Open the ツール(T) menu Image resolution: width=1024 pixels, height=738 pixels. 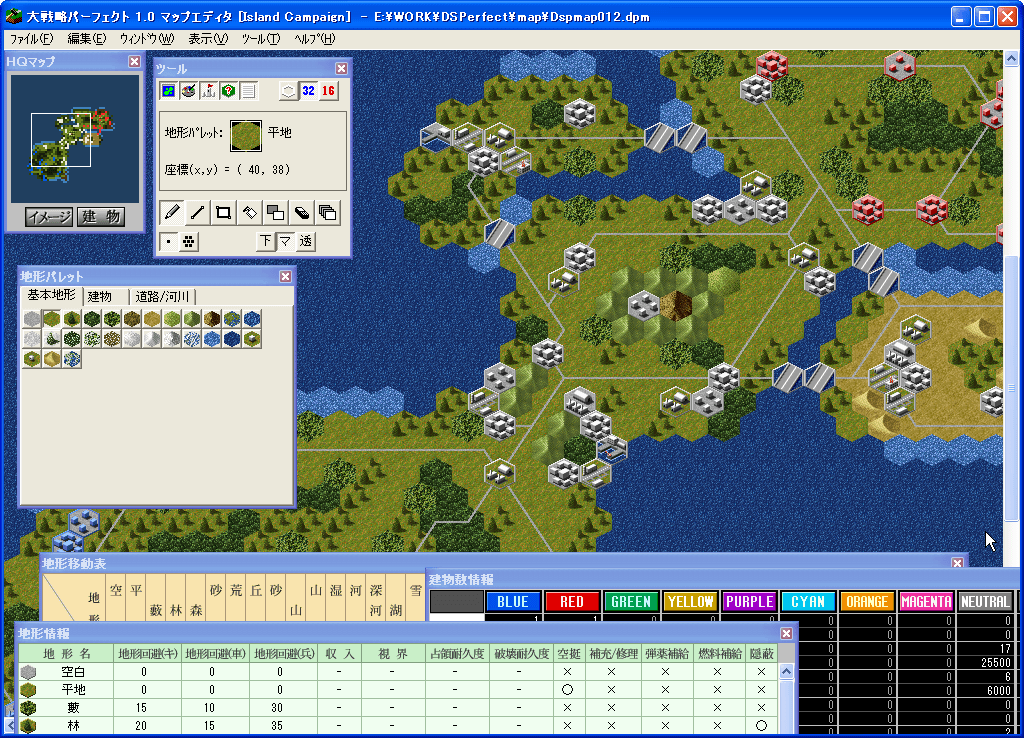(x=261, y=39)
